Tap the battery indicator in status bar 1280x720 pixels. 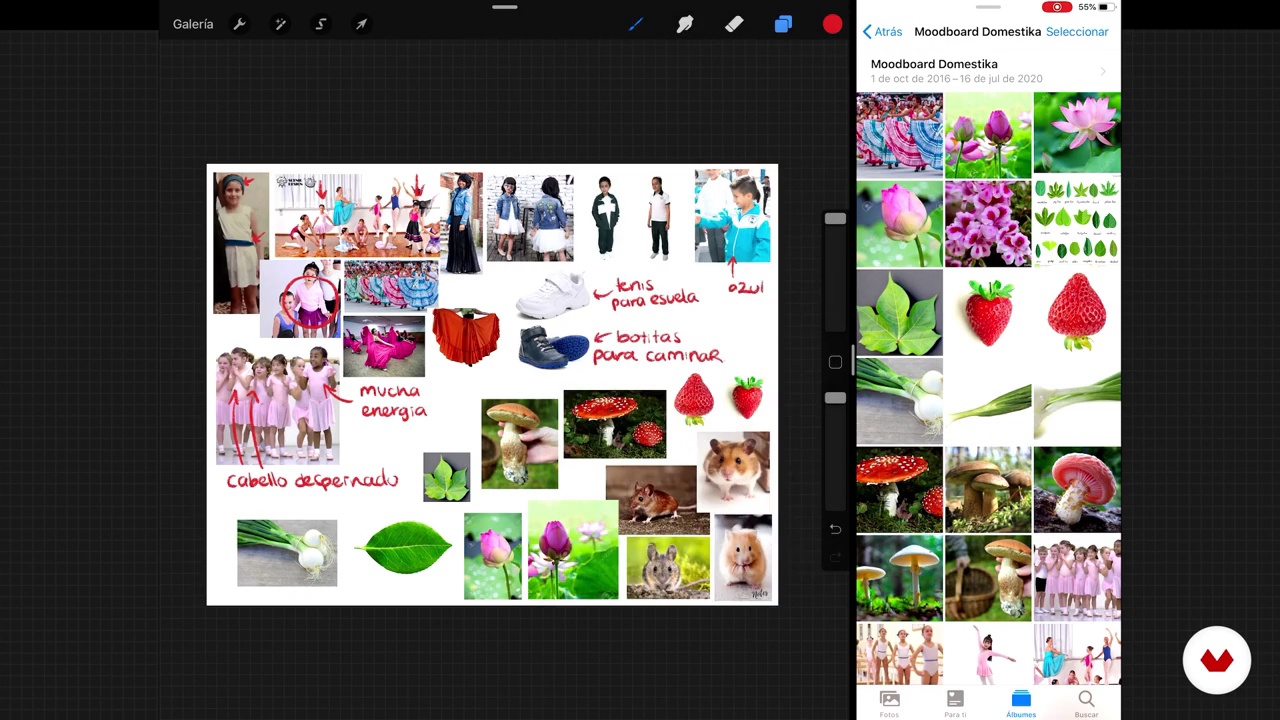(1105, 7)
